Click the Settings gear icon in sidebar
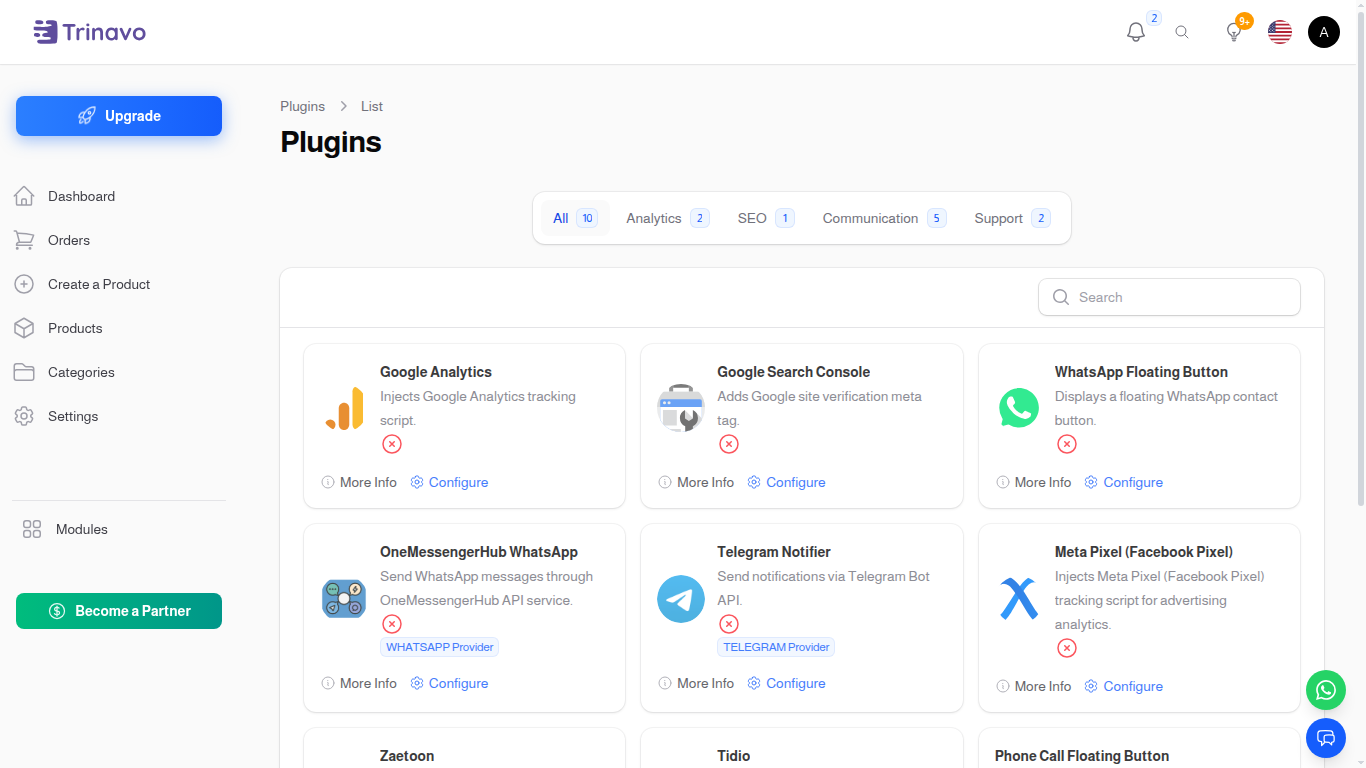1366x768 pixels. click(24, 416)
